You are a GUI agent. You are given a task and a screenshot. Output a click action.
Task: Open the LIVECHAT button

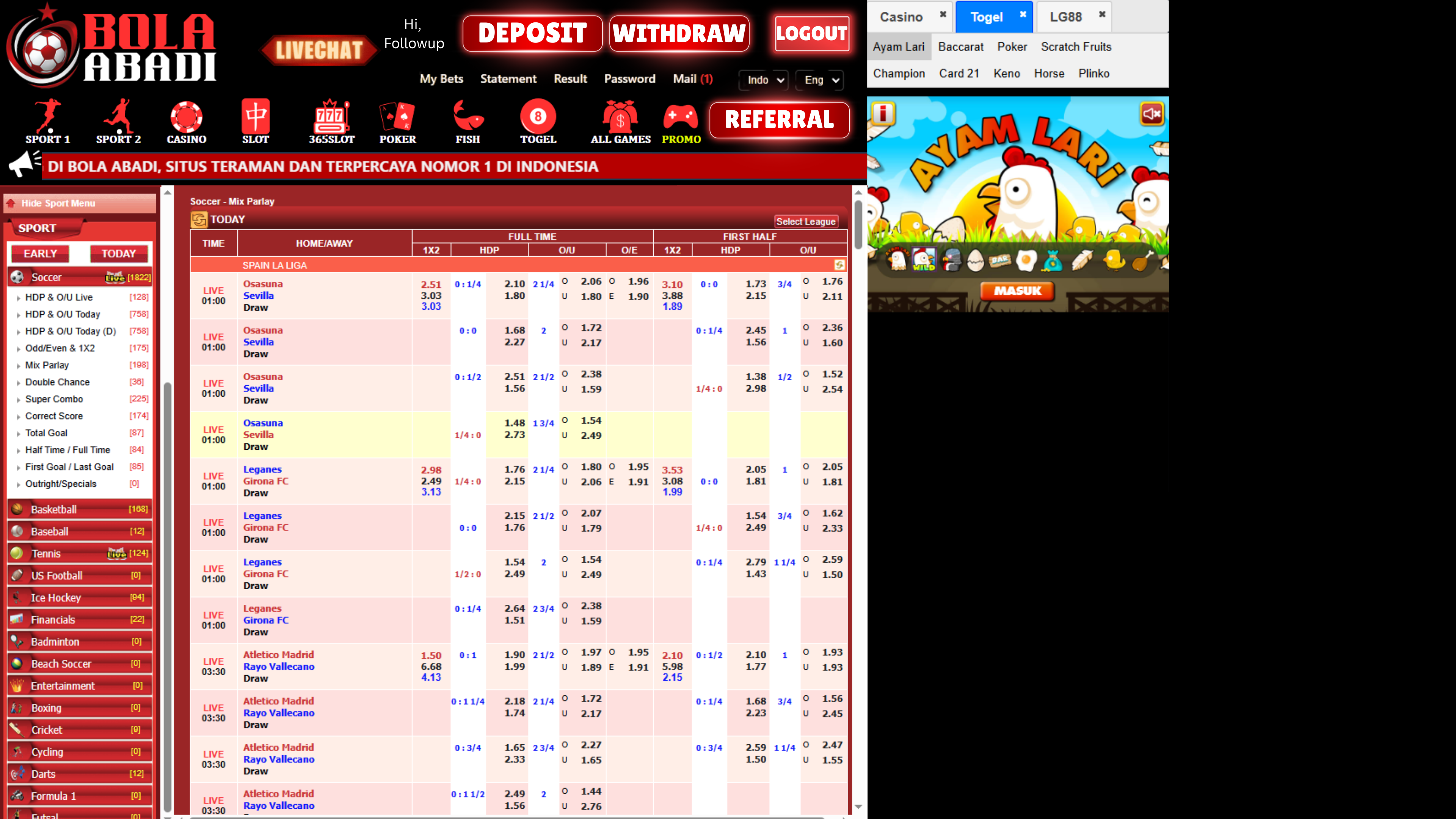(x=319, y=50)
